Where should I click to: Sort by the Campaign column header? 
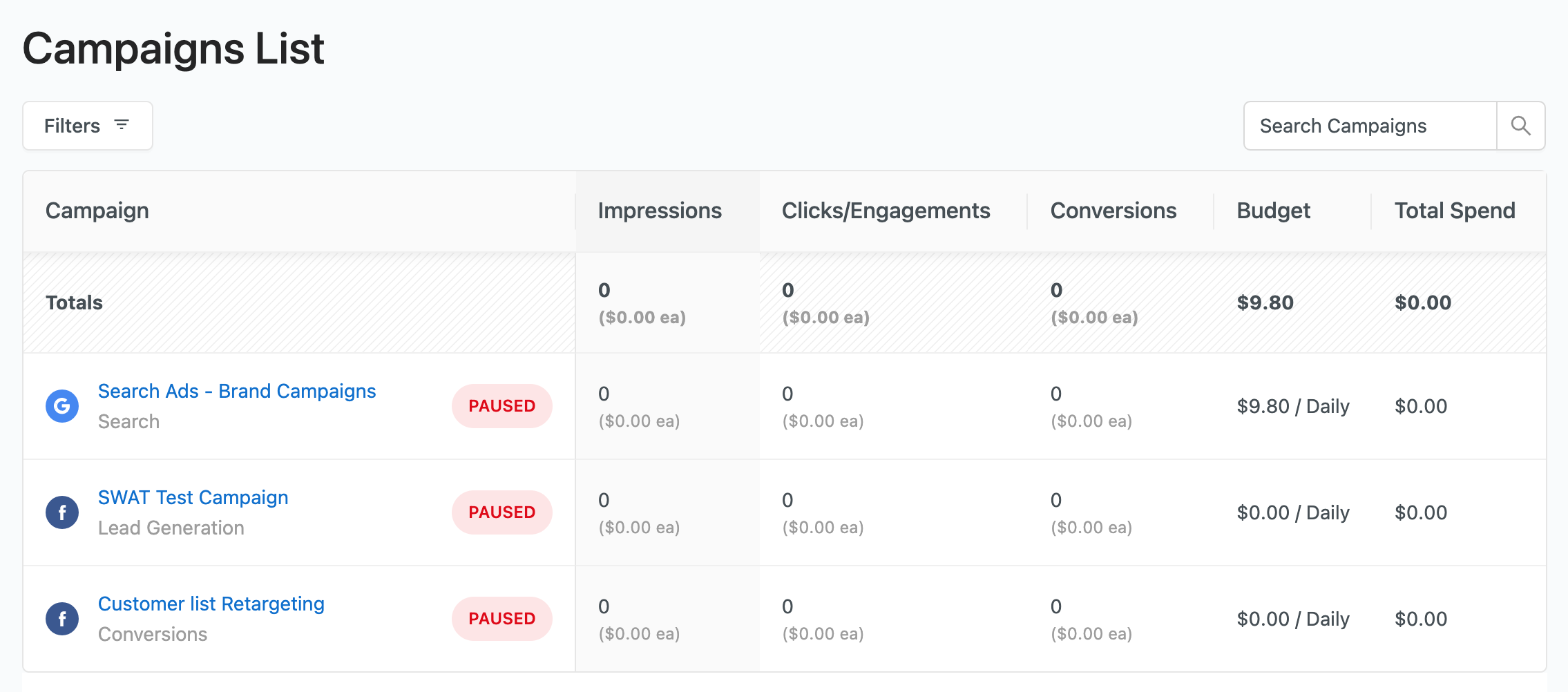pyautogui.click(x=97, y=211)
